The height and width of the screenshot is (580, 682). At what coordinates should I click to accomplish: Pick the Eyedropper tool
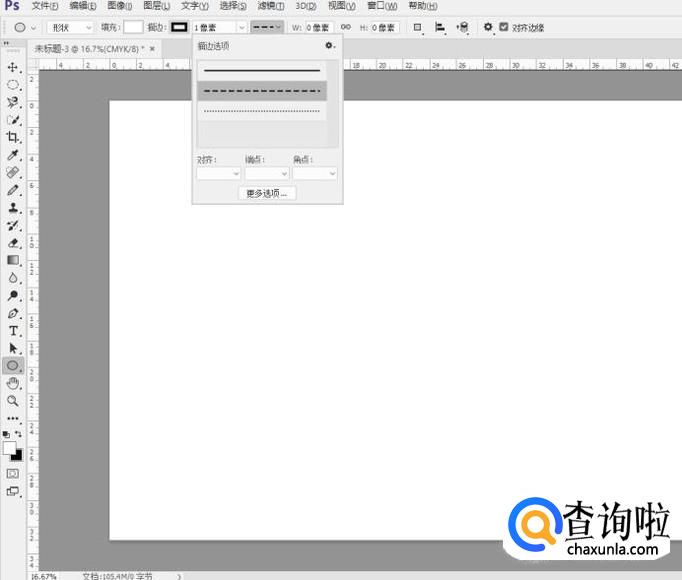[13, 155]
